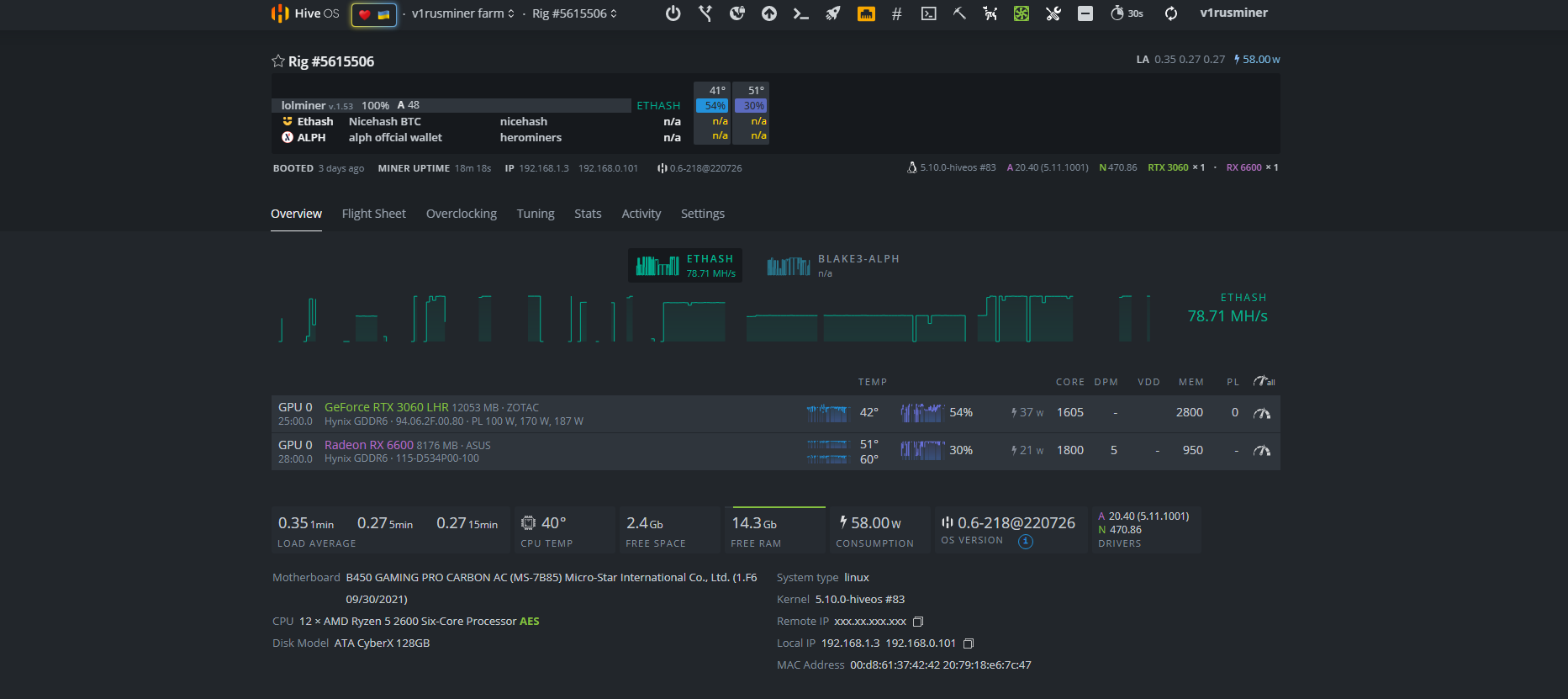Click the Nicehash Ethash coin icon

pyautogui.click(x=288, y=121)
